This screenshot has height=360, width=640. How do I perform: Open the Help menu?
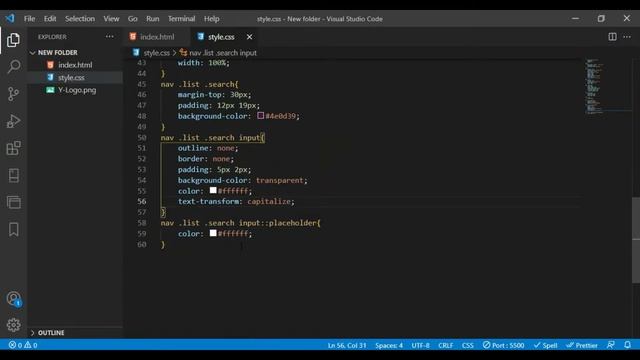[211, 19]
